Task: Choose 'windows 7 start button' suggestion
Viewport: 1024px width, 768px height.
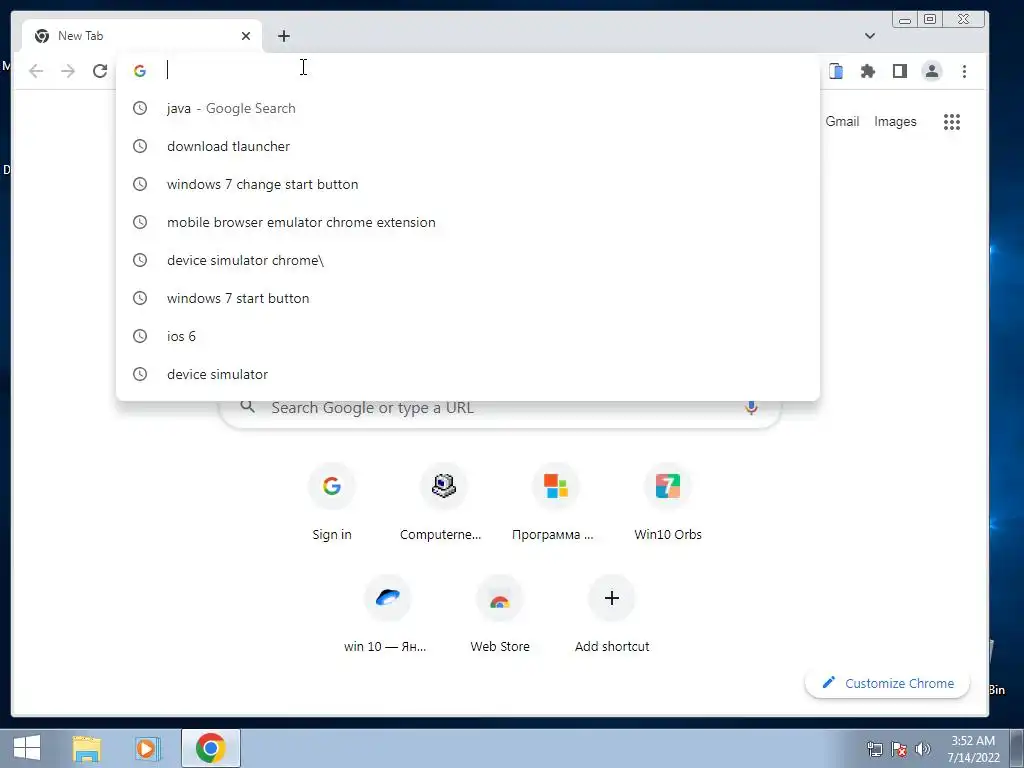Action: coord(468,298)
